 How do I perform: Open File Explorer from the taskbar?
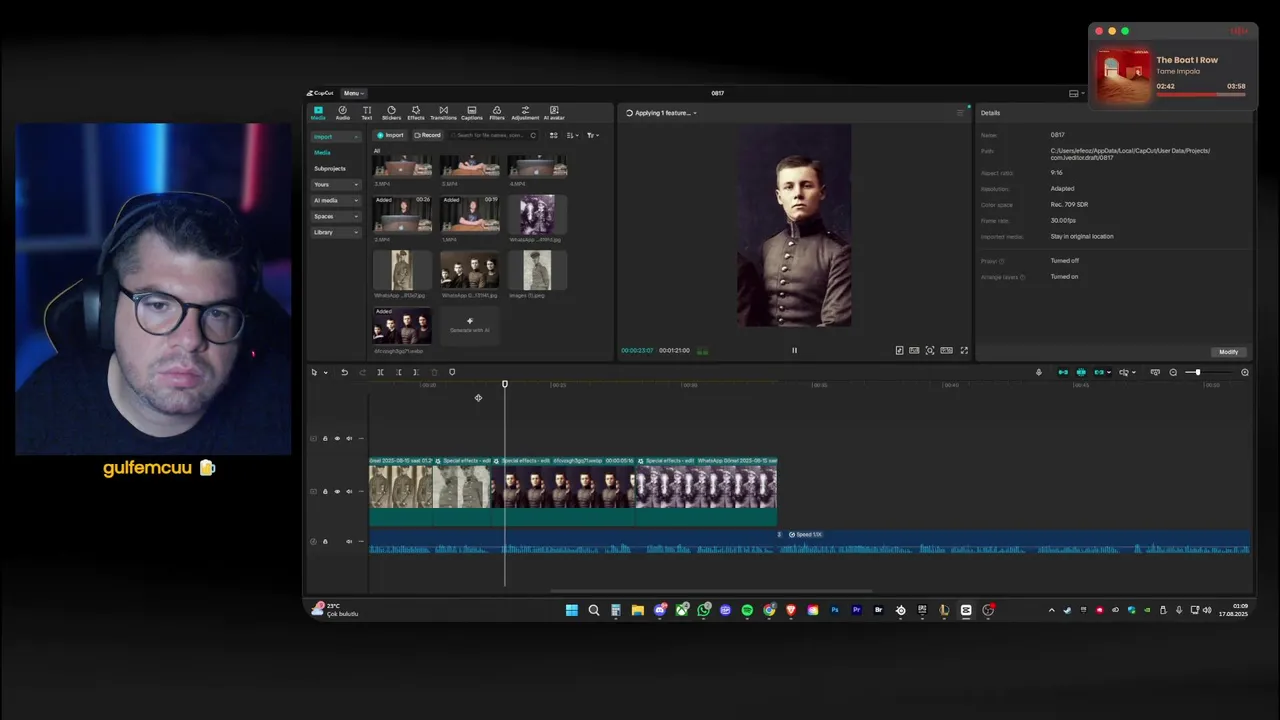(x=637, y=610)
